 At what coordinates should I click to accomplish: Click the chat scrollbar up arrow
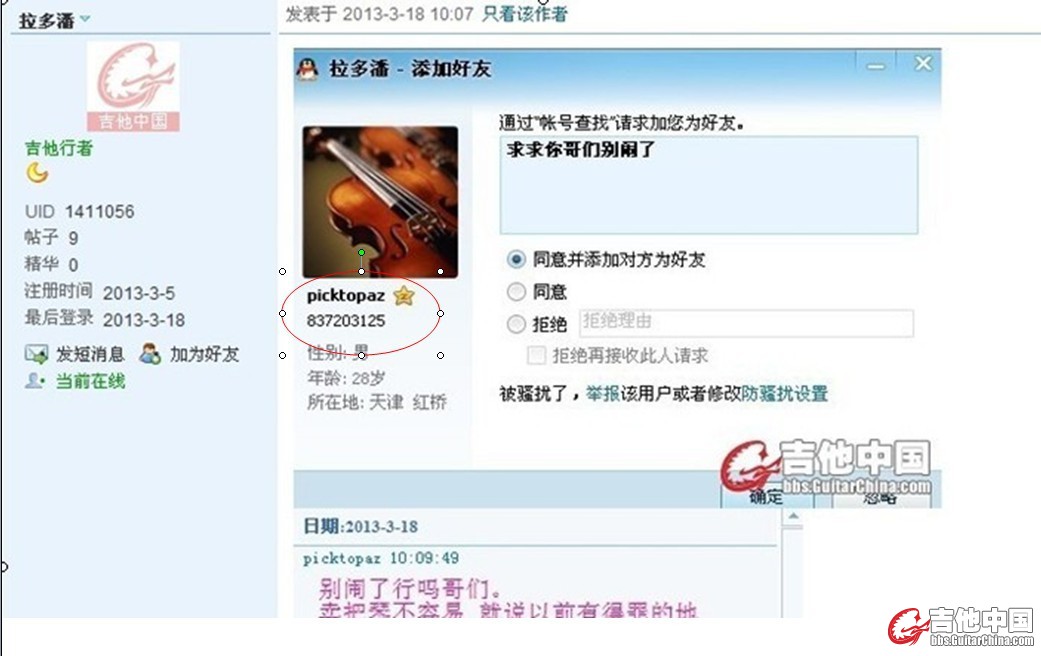[x=793, y=517]
